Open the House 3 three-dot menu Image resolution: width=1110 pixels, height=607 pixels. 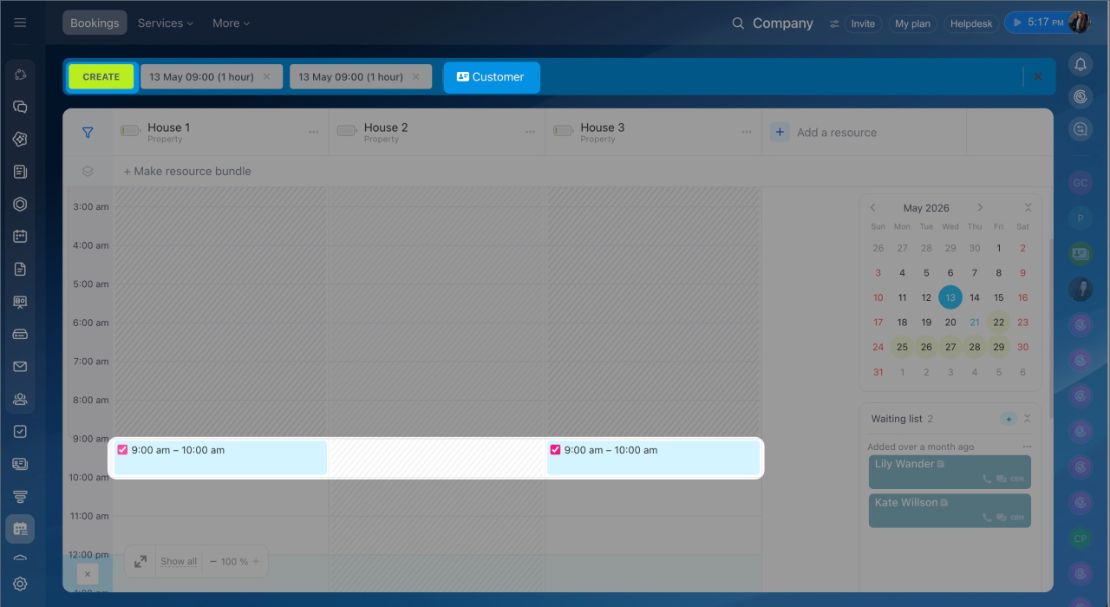(747, 132)
